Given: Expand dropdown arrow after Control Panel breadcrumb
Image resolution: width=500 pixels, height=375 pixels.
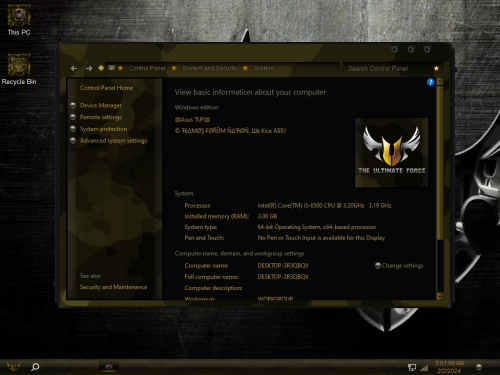Looking at the screenshot, I should 174,68.
